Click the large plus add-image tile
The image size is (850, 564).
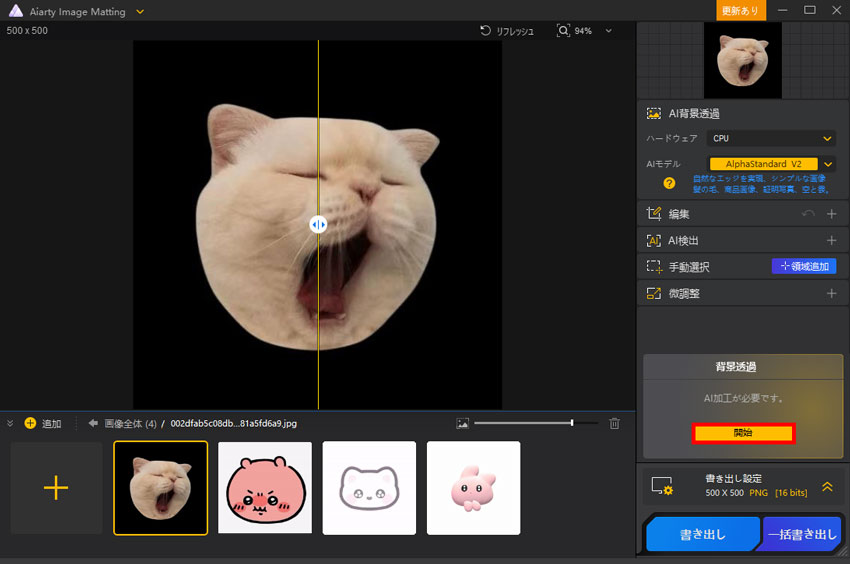(56, 488)
